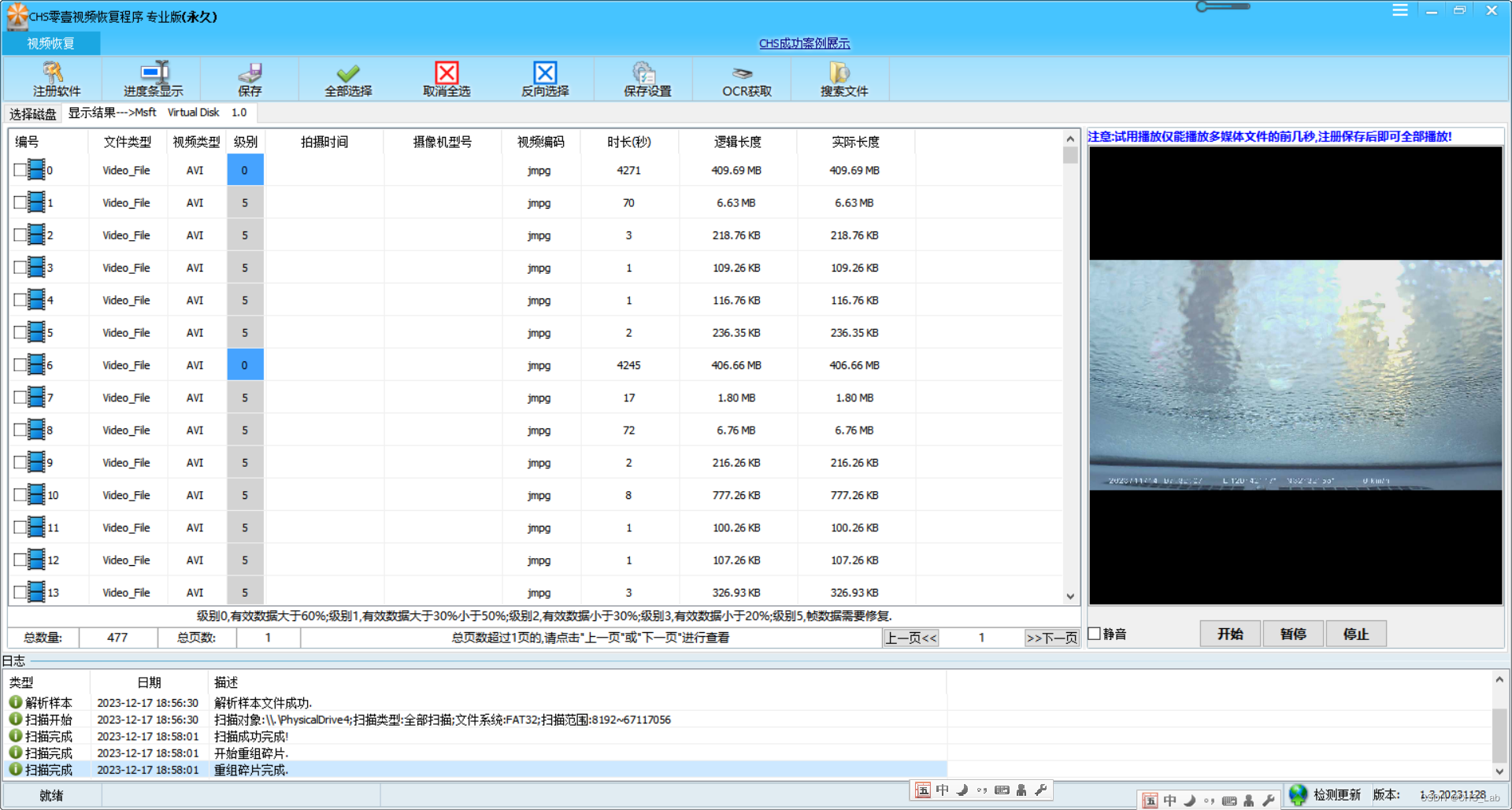The height and width of the screenshot is (810, 1512).
Task: Start playback with 开始 button
Action: (1230, 634)
